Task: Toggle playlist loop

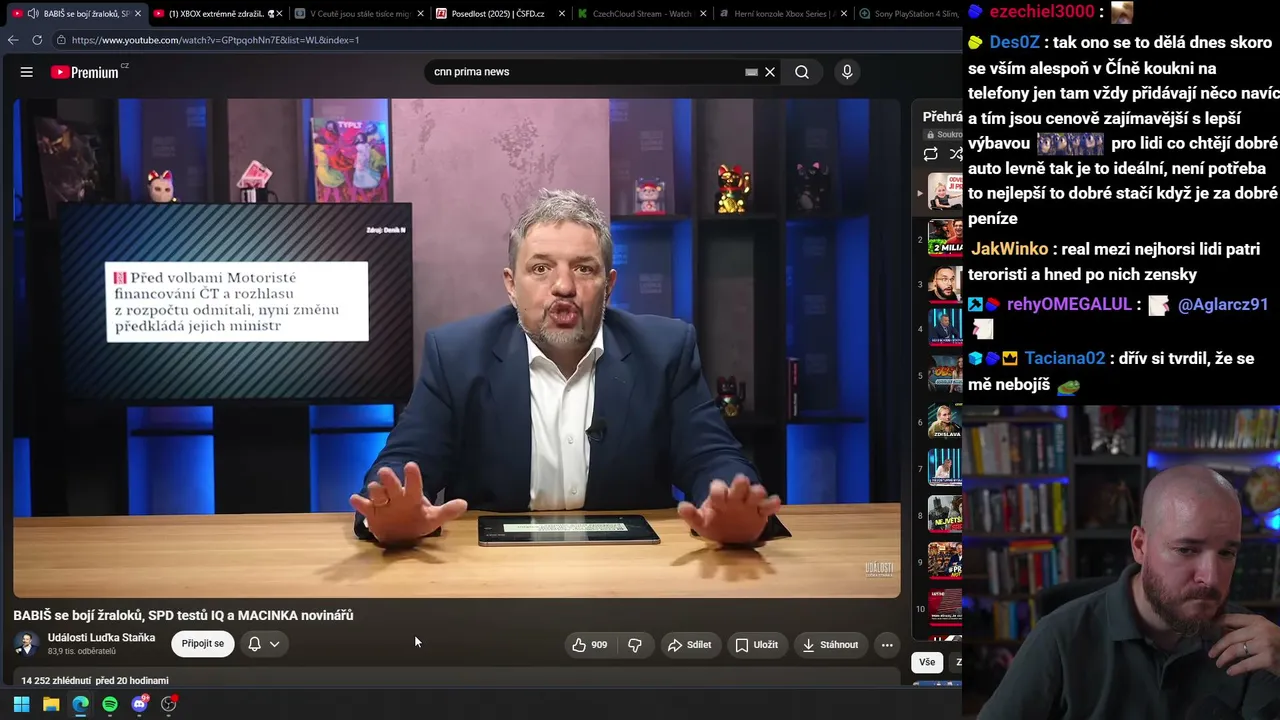Action: (x=931, y=154)
